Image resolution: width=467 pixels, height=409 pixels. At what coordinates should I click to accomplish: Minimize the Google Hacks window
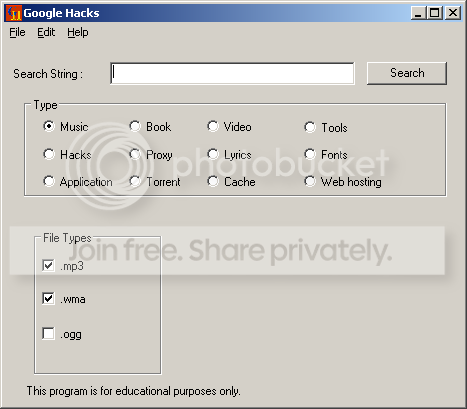(x=418, y=13)
